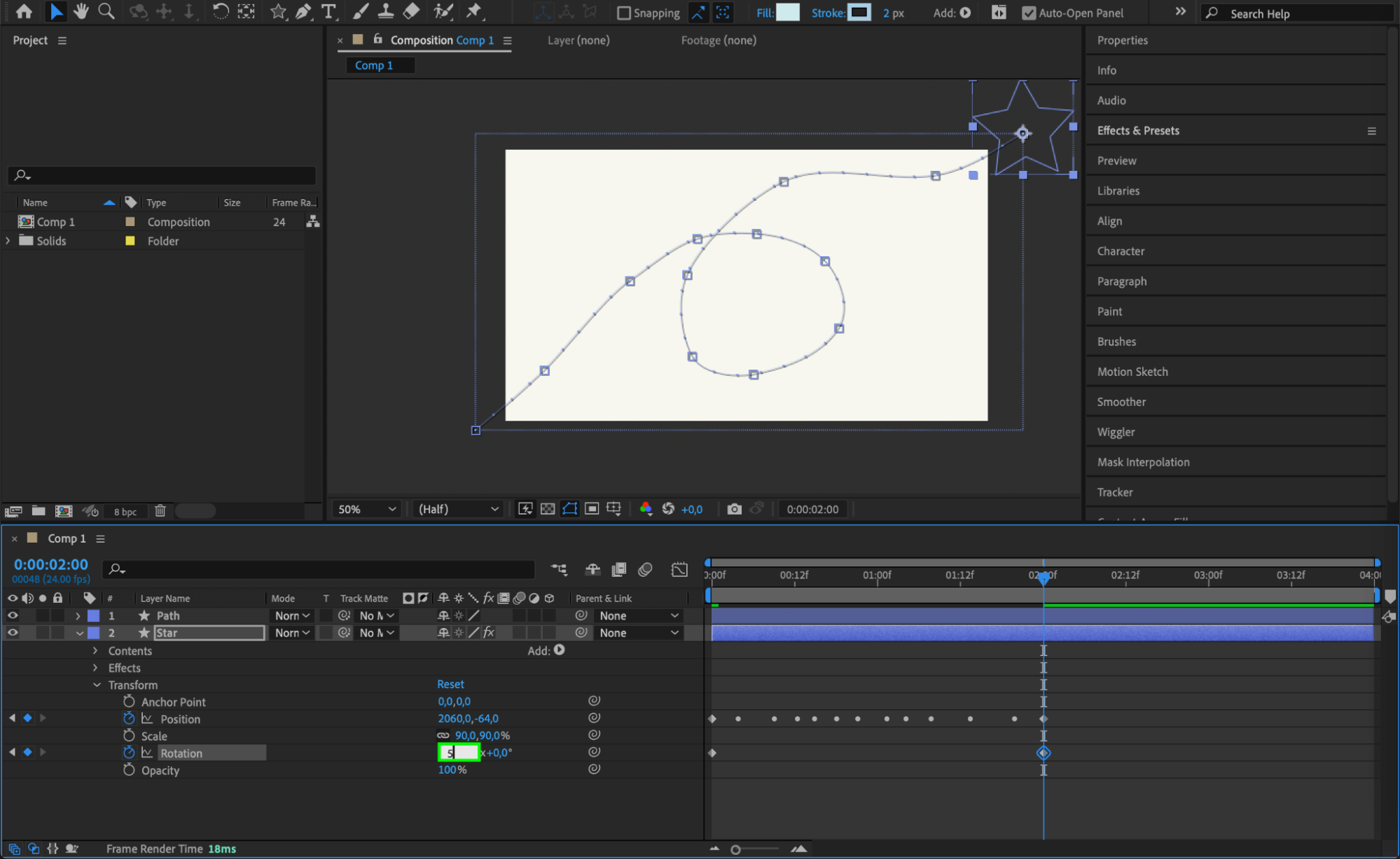The image size is (1400, 859).
Task: Open the 50% magnification dropdown
Action: coord(366,509)
